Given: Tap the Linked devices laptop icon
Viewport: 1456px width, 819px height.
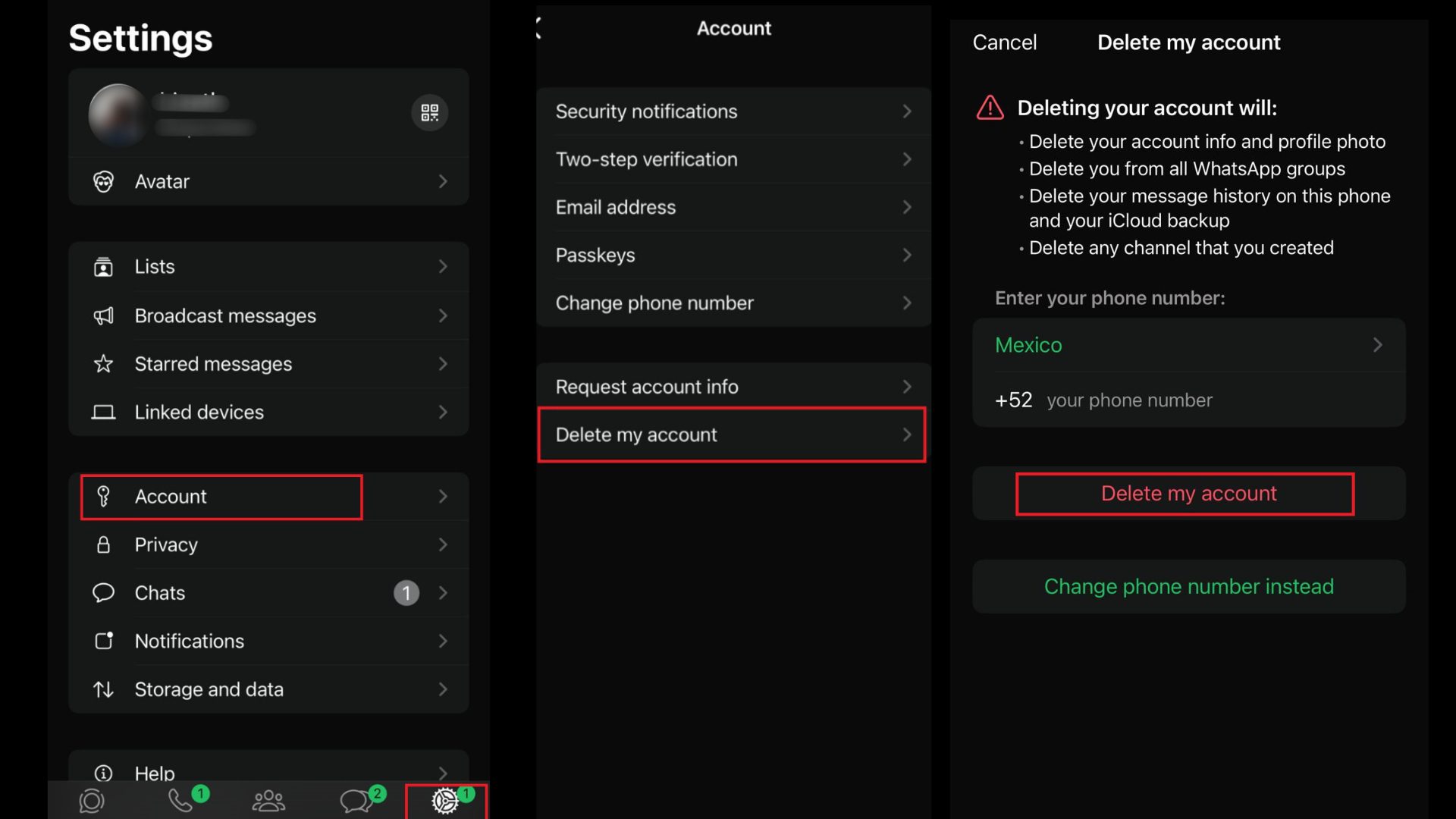Looking at the screenshot, I should (103, 412).
